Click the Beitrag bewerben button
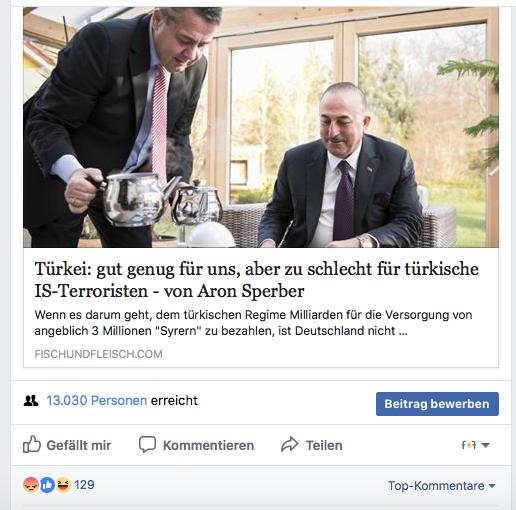The image size is (516, 510). point(437,404)
